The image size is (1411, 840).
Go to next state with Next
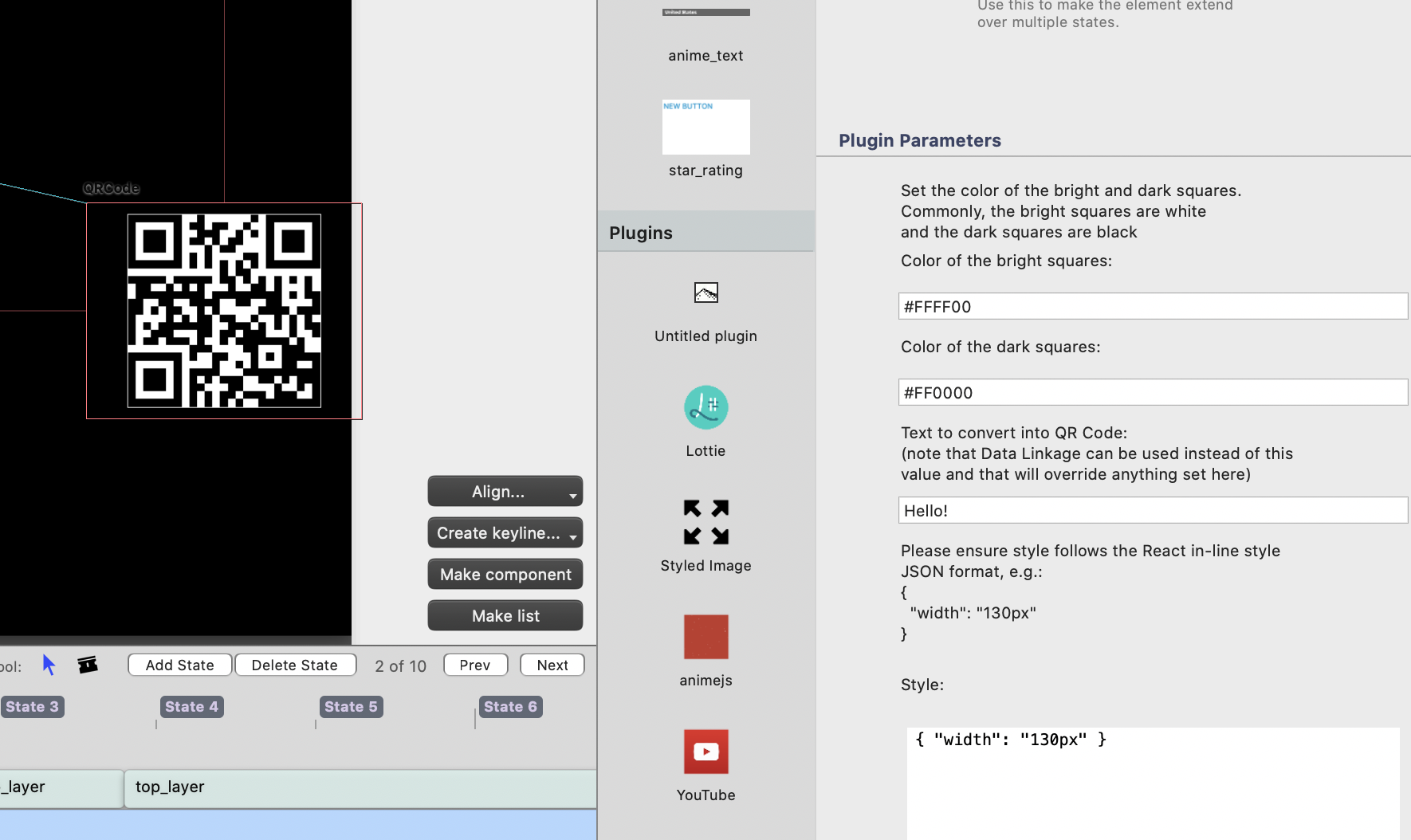552,665
